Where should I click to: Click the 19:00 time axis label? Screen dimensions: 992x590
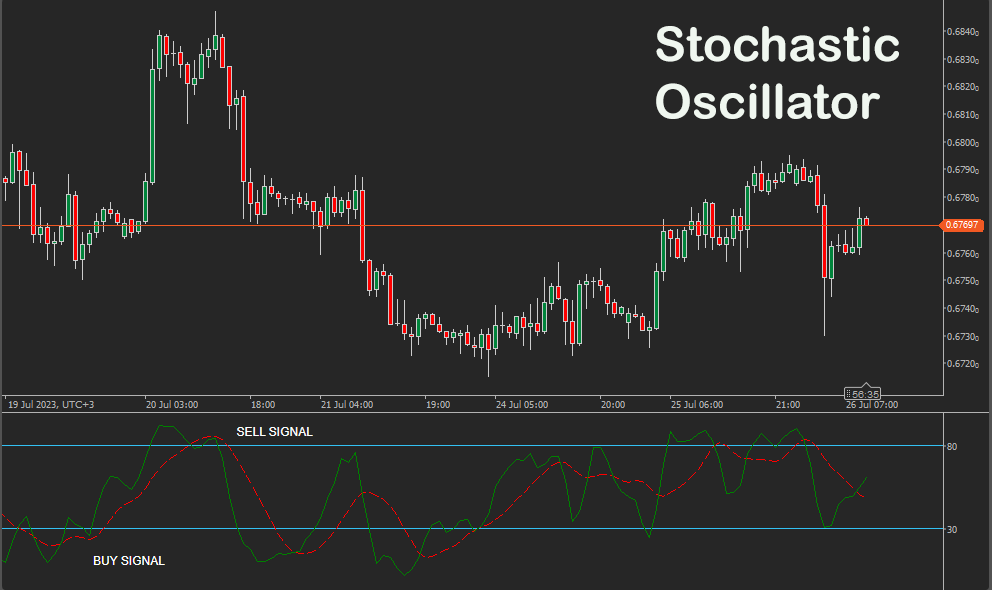[x=438, y=405]
